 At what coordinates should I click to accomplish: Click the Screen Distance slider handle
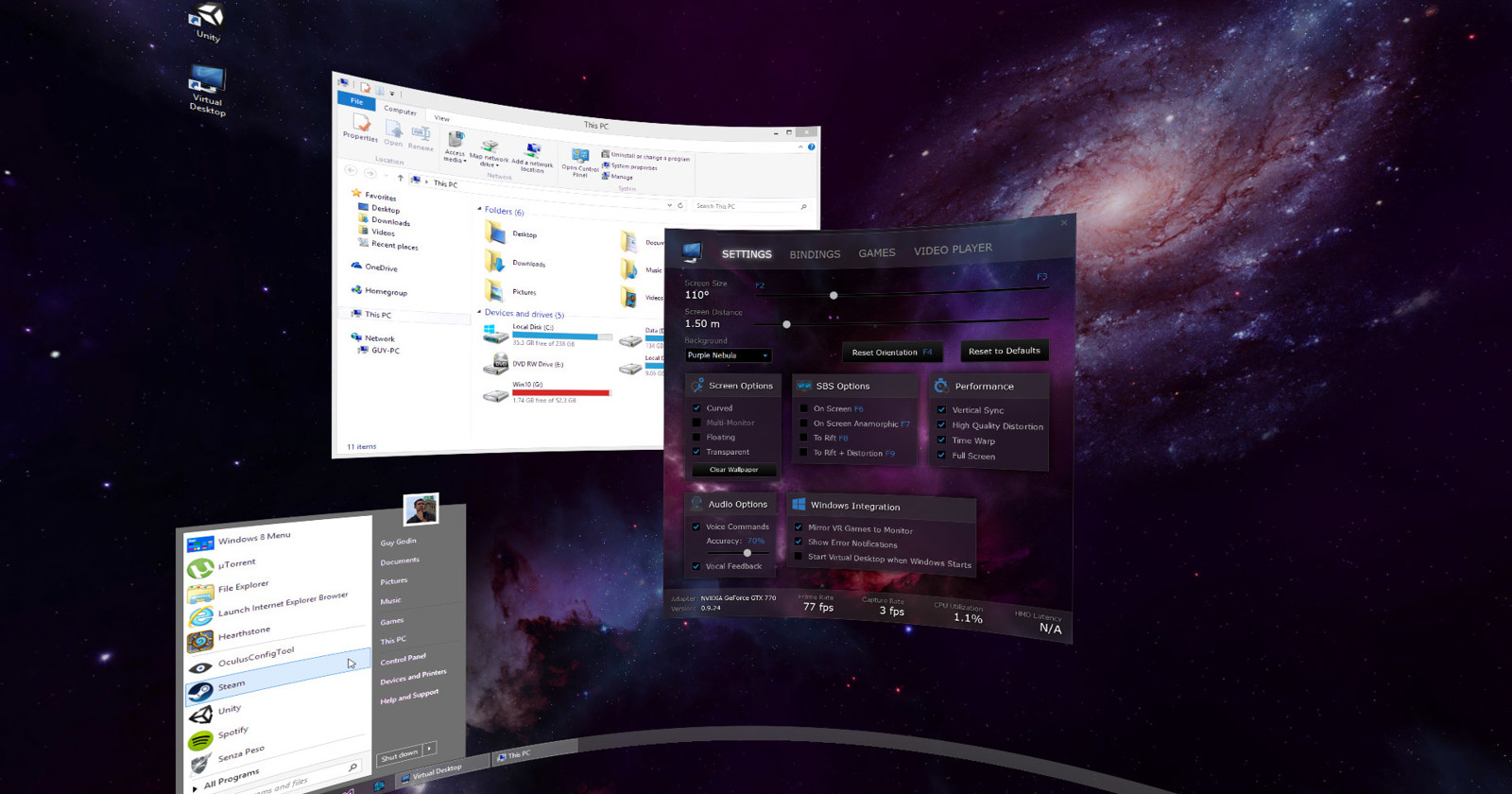pyautogui.click(x=786, y=324)
